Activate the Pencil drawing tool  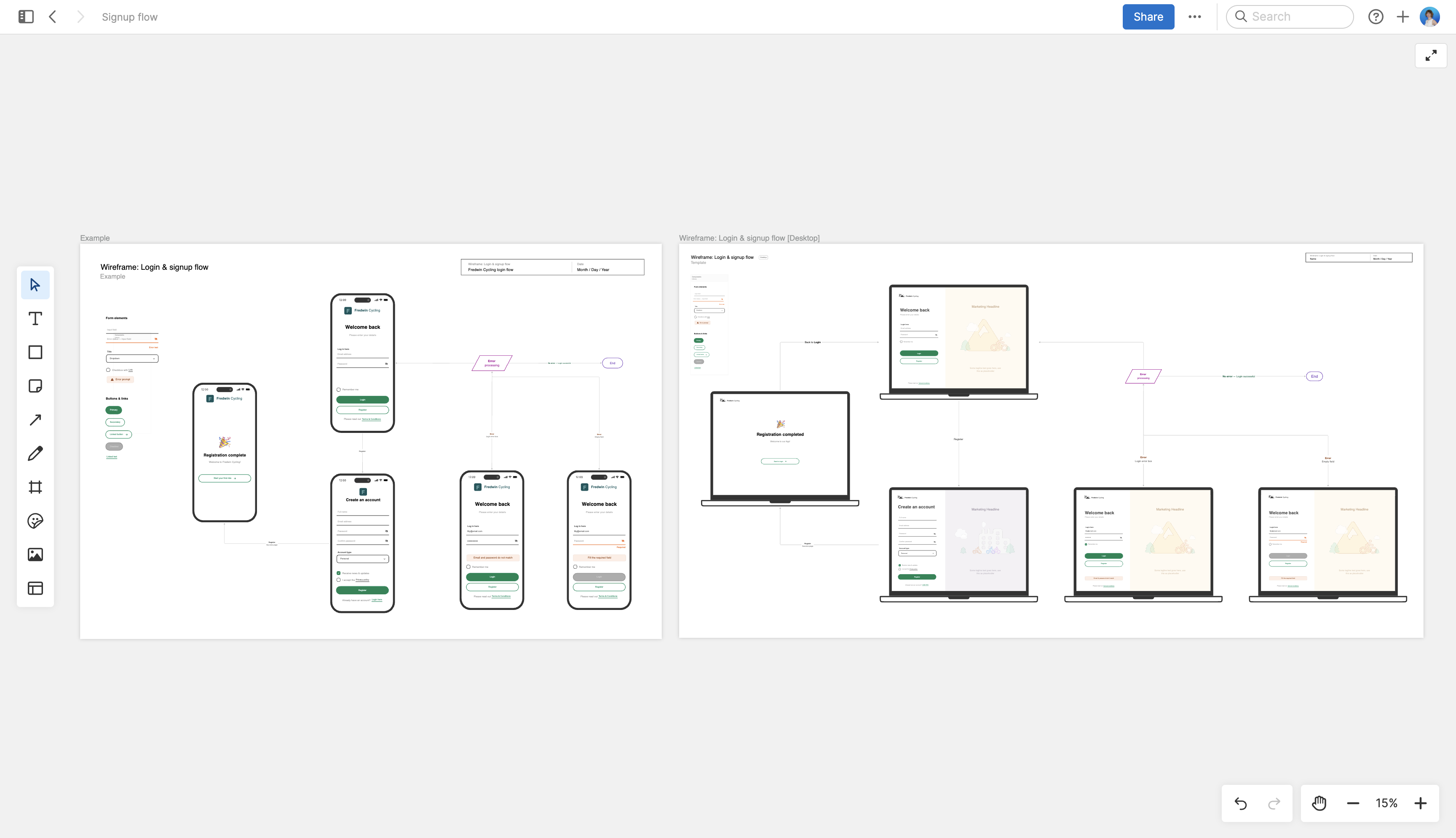(35, 453)
